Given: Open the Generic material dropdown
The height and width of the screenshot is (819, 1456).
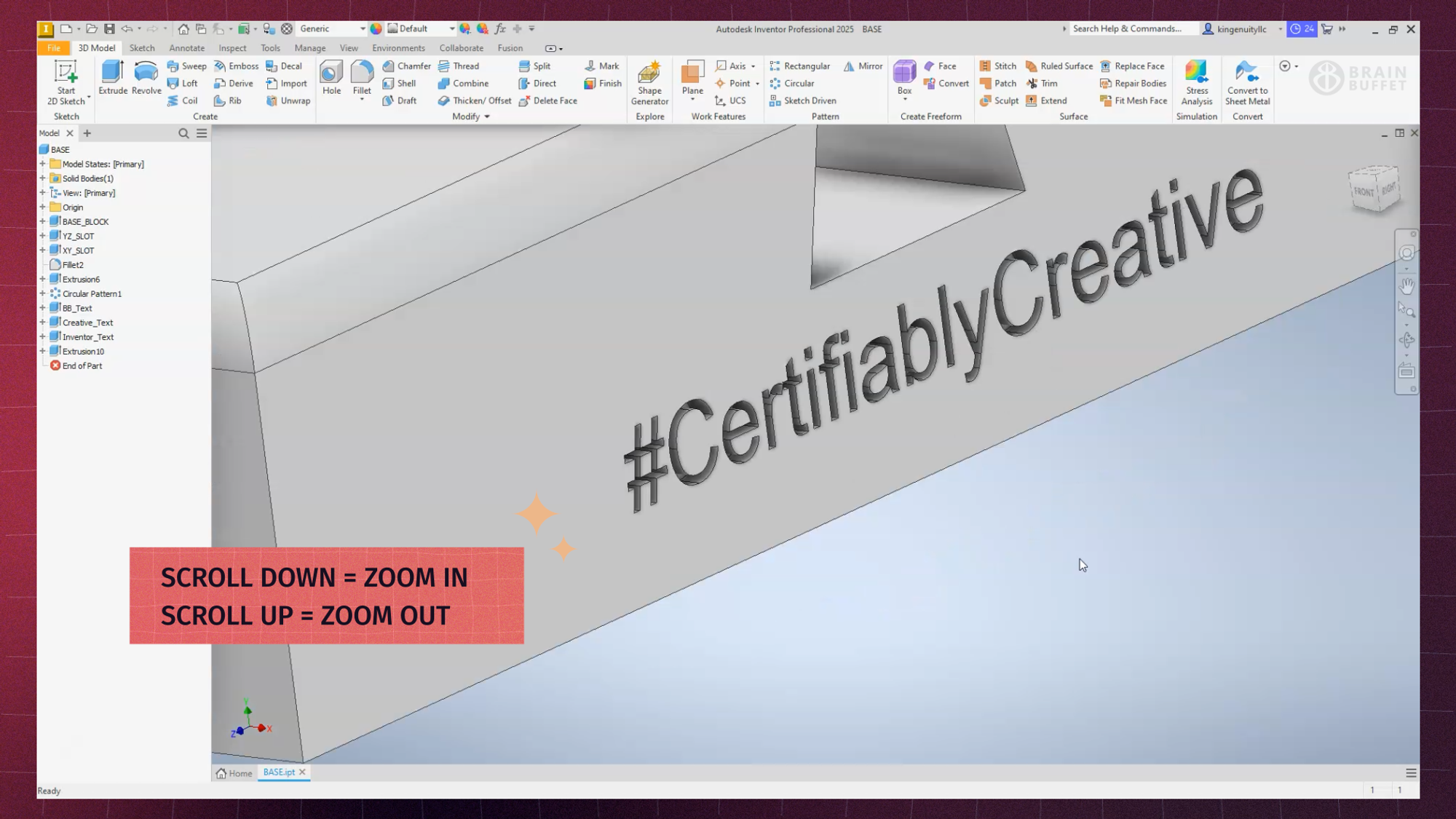Looking at the screenshot, I should (362, 29).
